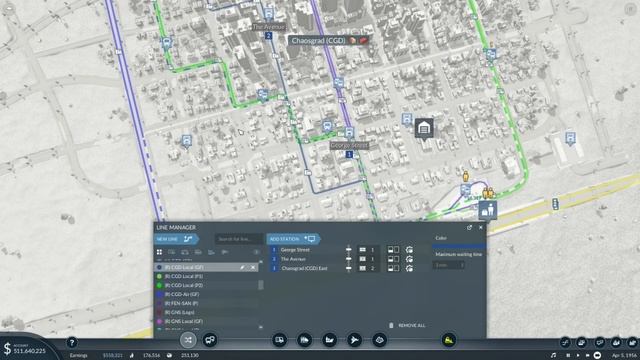Filter lines by train tab
The image size is (640, 360).
pyautogui.click(x=198, y=252)
